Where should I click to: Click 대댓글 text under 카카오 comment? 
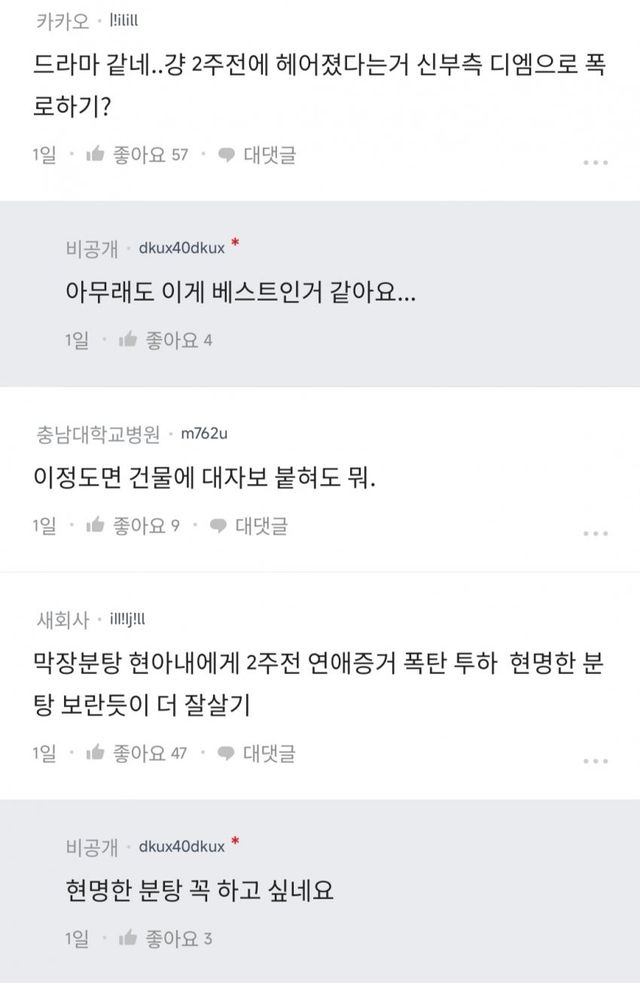(269, 155)
